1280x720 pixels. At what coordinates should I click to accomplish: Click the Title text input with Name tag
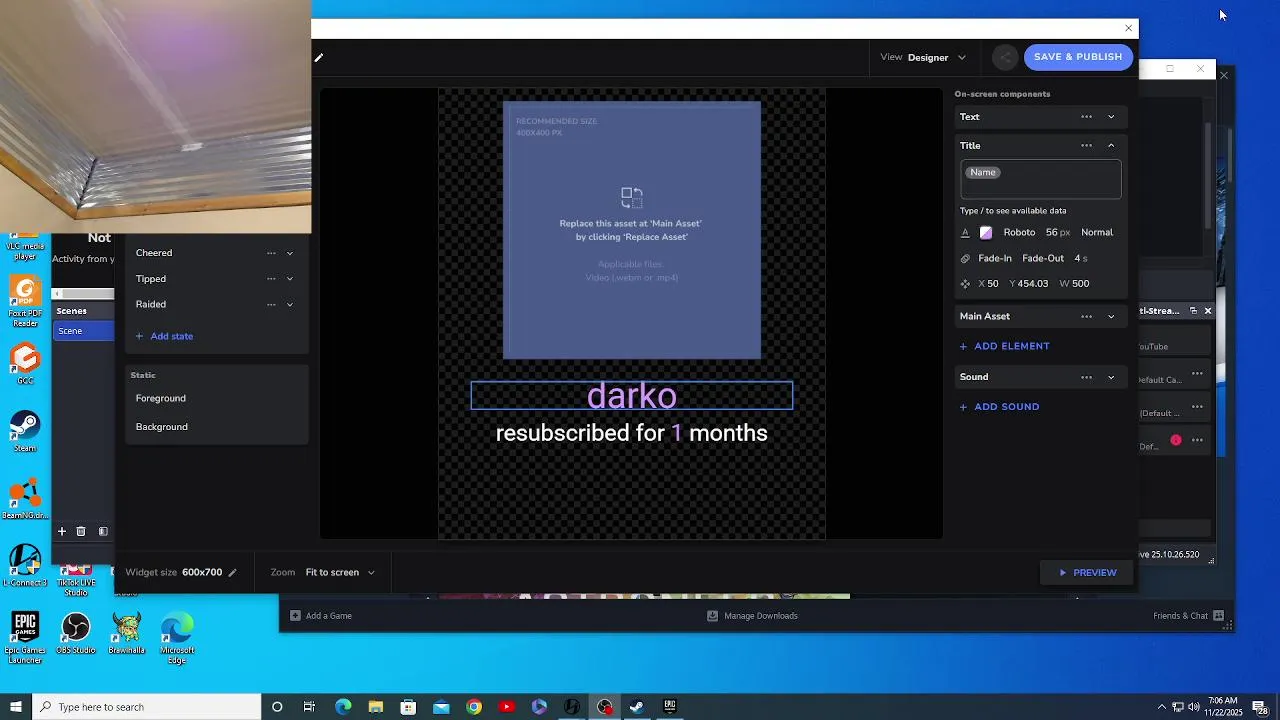point(1041,180)
